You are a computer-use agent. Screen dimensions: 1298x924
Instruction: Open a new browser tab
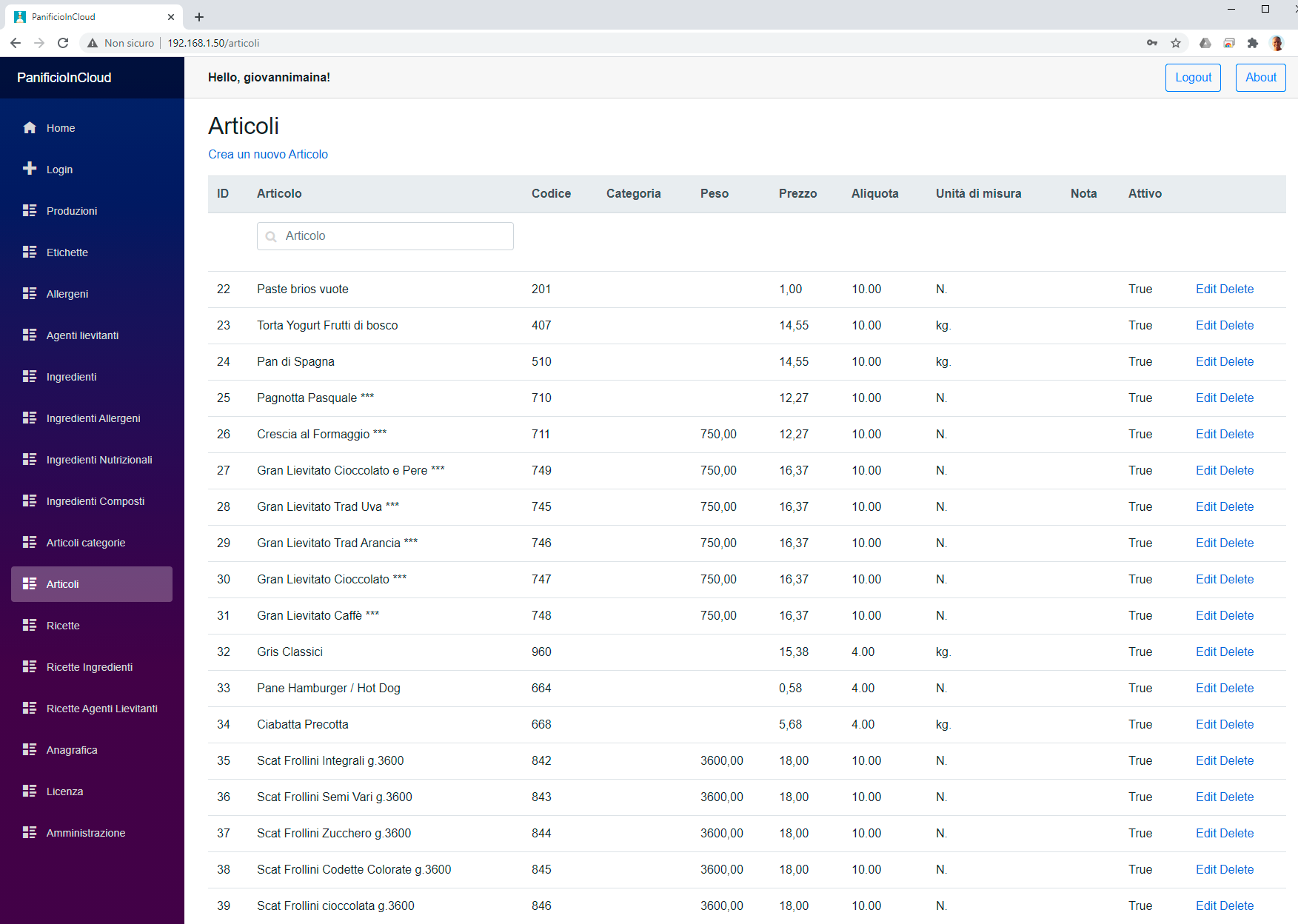click(199, 16)
